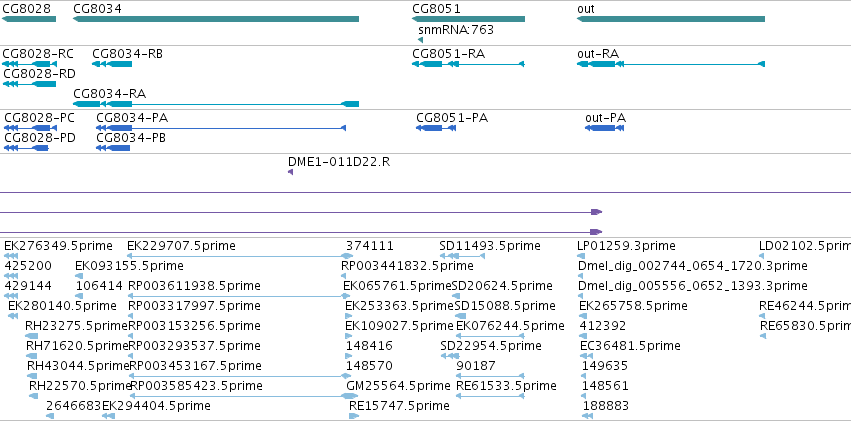This screenshot has height=421, width=851.
Task: Click the RH43044.5prime EST arrow
Action: 33,375
